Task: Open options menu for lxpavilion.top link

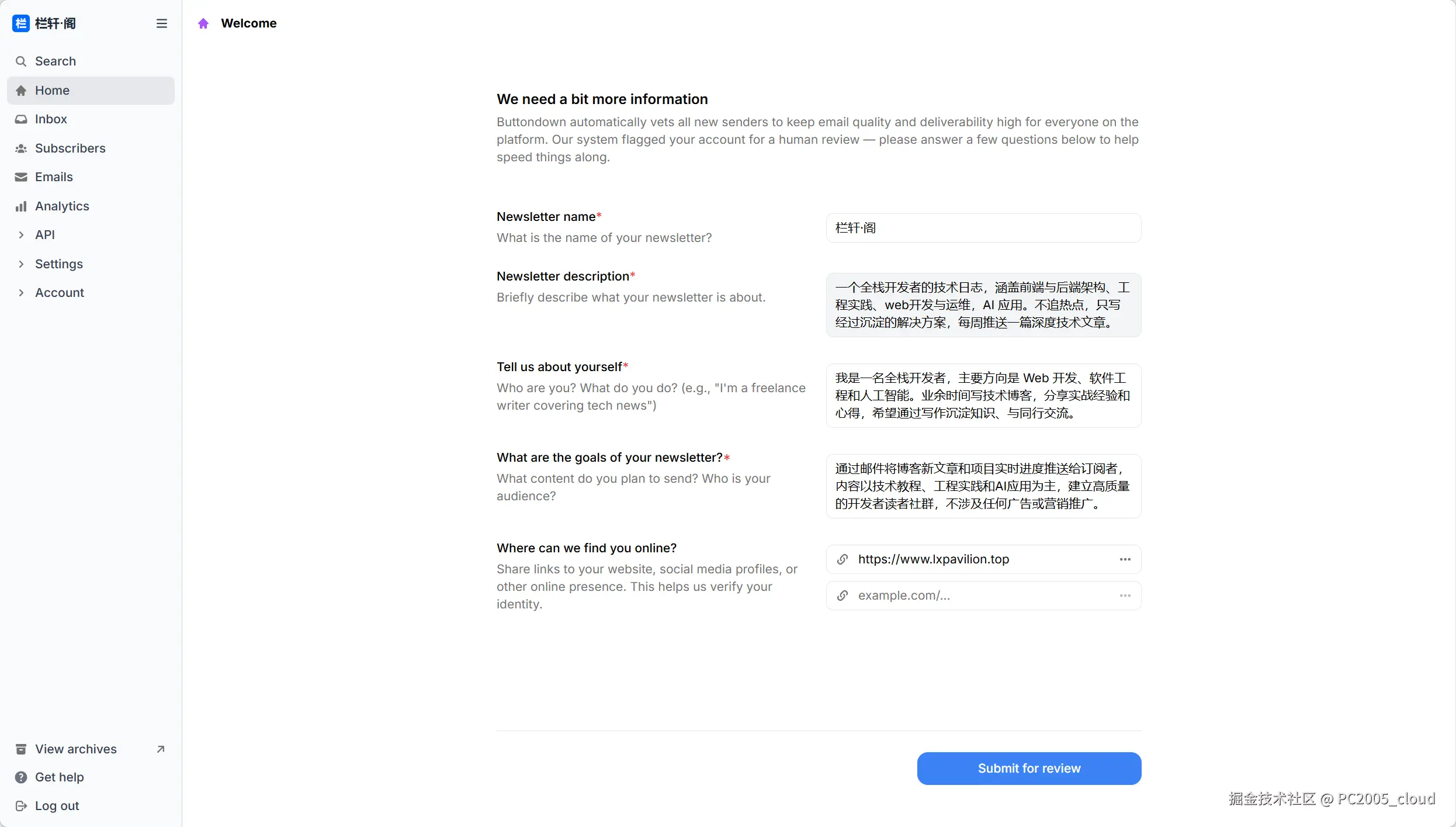Action: tap(1125, 559)
